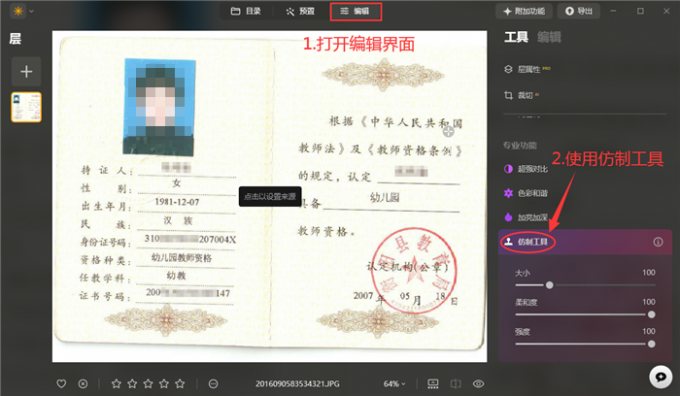Open the 层属性 layer properties tool

tap(527, 69)
